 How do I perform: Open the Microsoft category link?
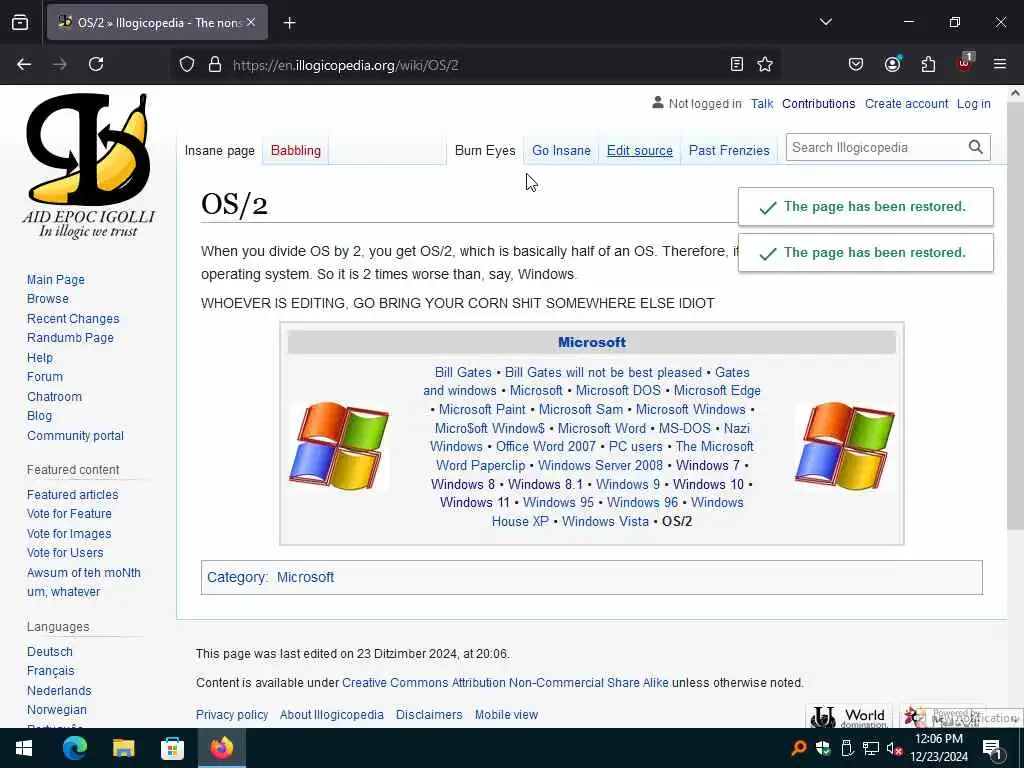305,577
